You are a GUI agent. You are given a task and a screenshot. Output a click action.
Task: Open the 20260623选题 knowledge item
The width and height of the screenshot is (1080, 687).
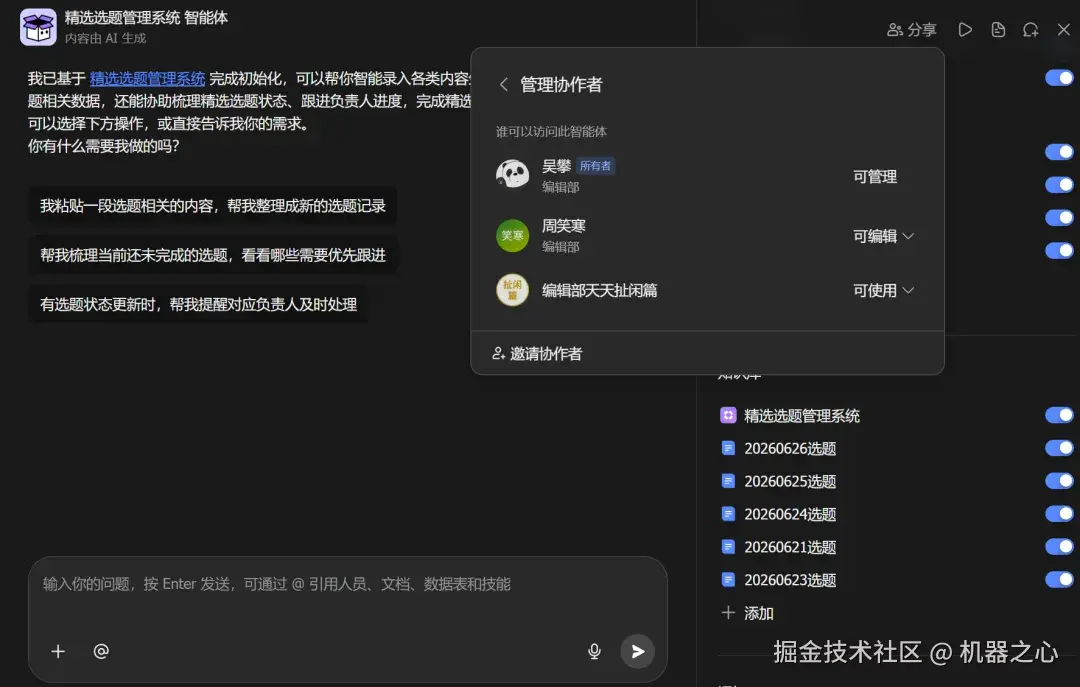click(790, 580)
